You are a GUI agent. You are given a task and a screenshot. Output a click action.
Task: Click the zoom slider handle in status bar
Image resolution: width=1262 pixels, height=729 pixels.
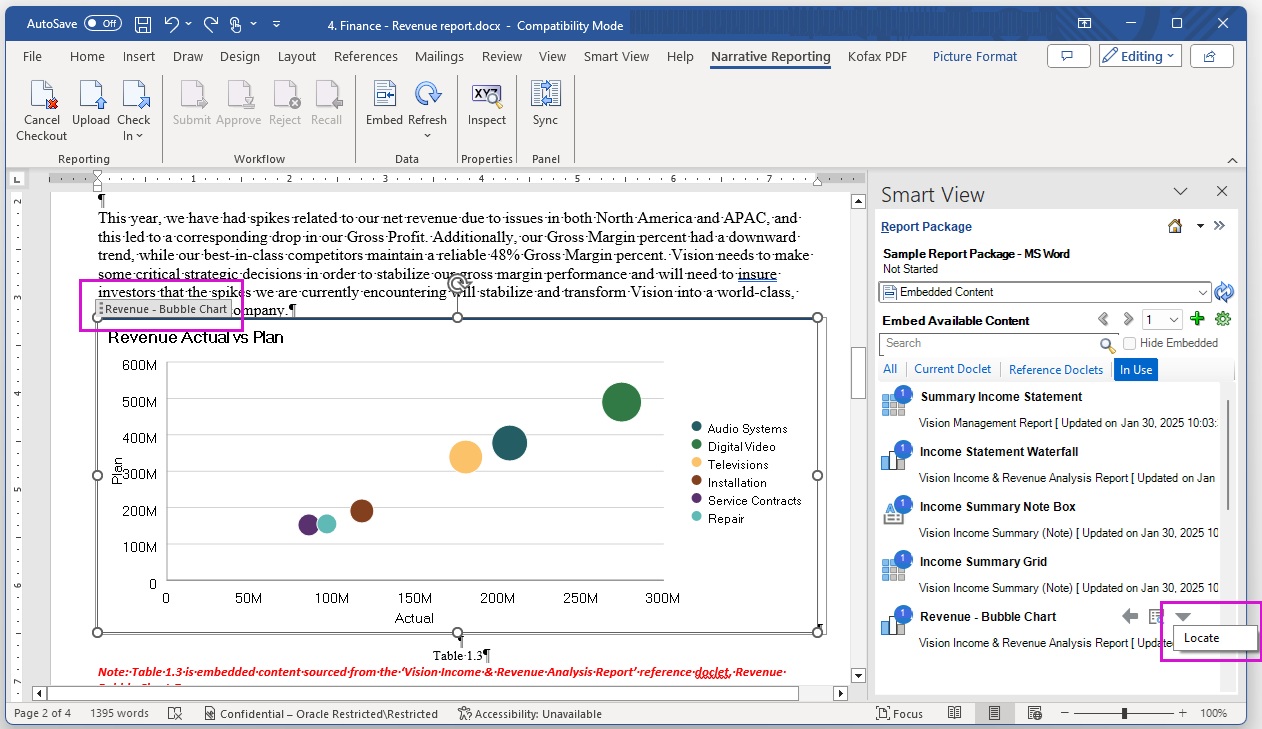pyautogui.click(x=1125, y=714)
